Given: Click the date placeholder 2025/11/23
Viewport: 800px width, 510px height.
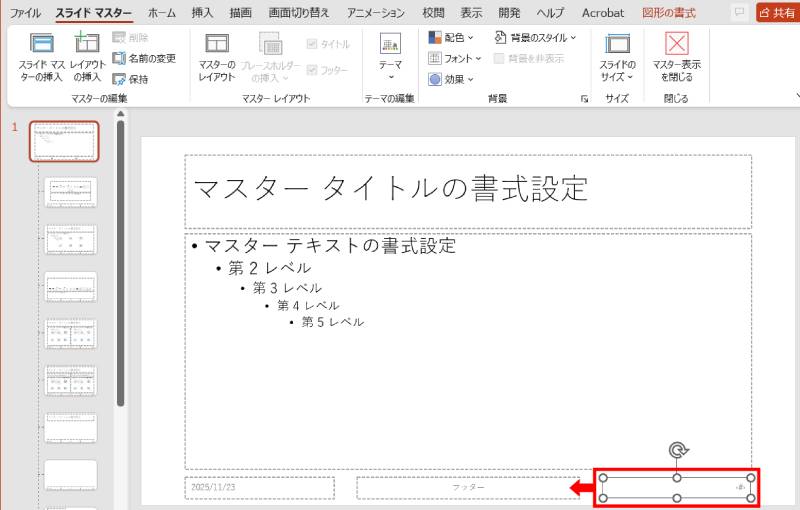Looking at the screenshot, I should point(260,488).
